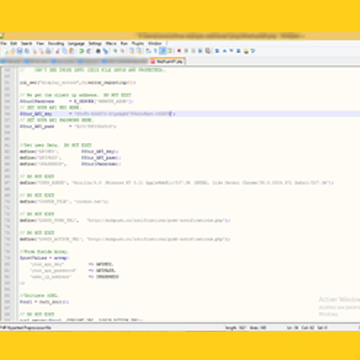Click the define USER_AGENT Mozilla line

[177, 183]
